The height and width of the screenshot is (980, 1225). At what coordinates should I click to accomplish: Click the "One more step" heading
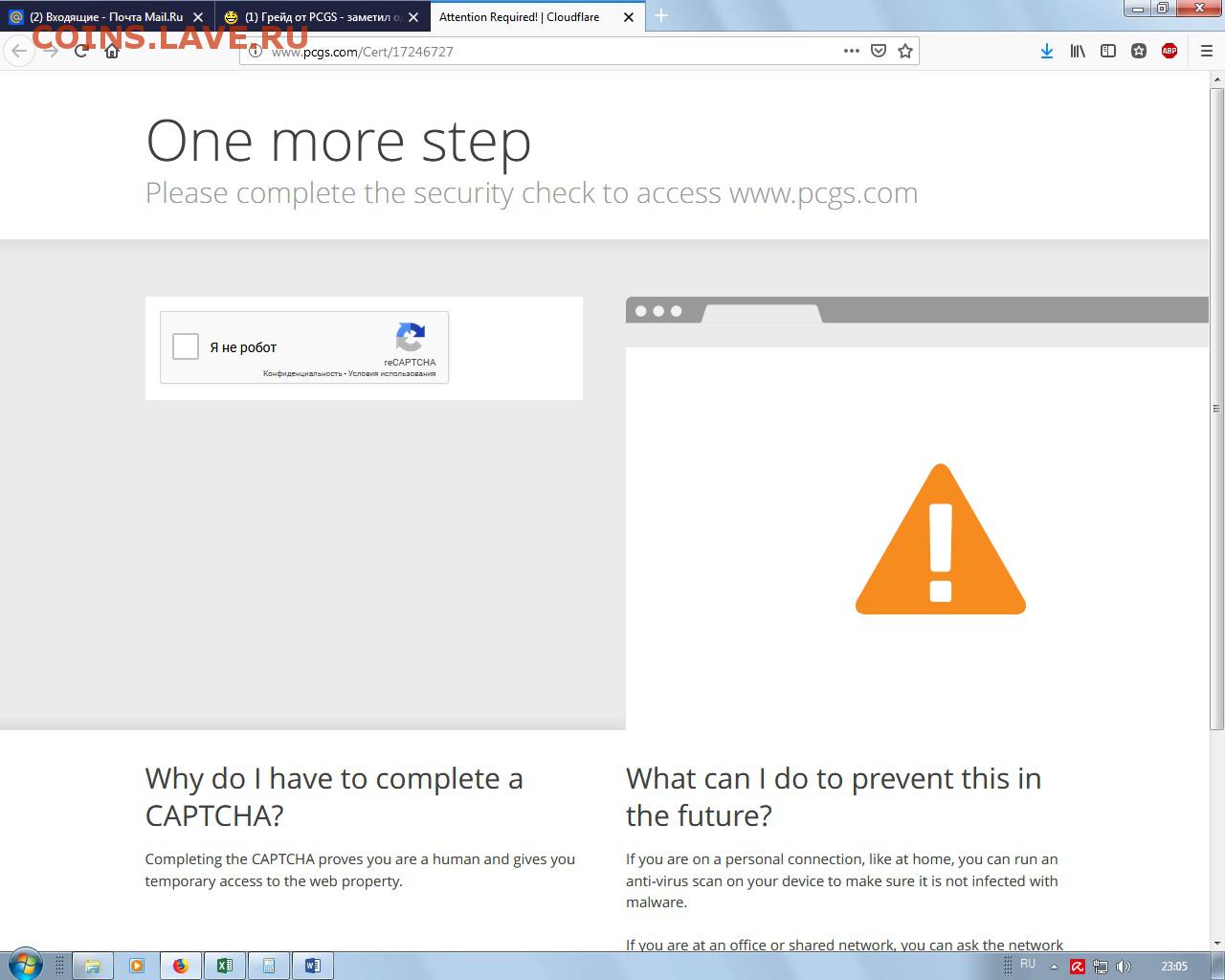[339, 141]
